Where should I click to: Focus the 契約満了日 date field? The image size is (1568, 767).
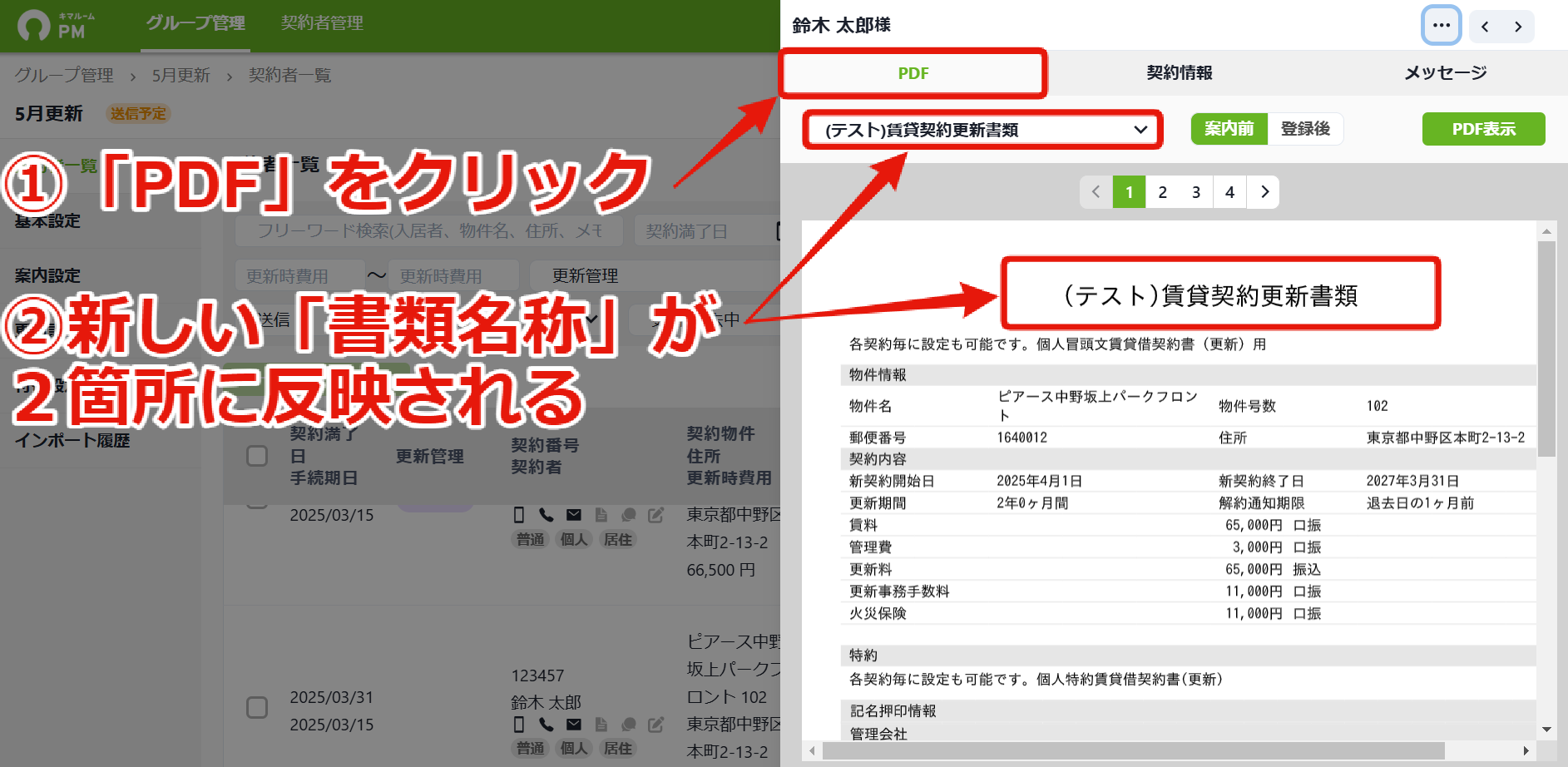click(707, 230)
